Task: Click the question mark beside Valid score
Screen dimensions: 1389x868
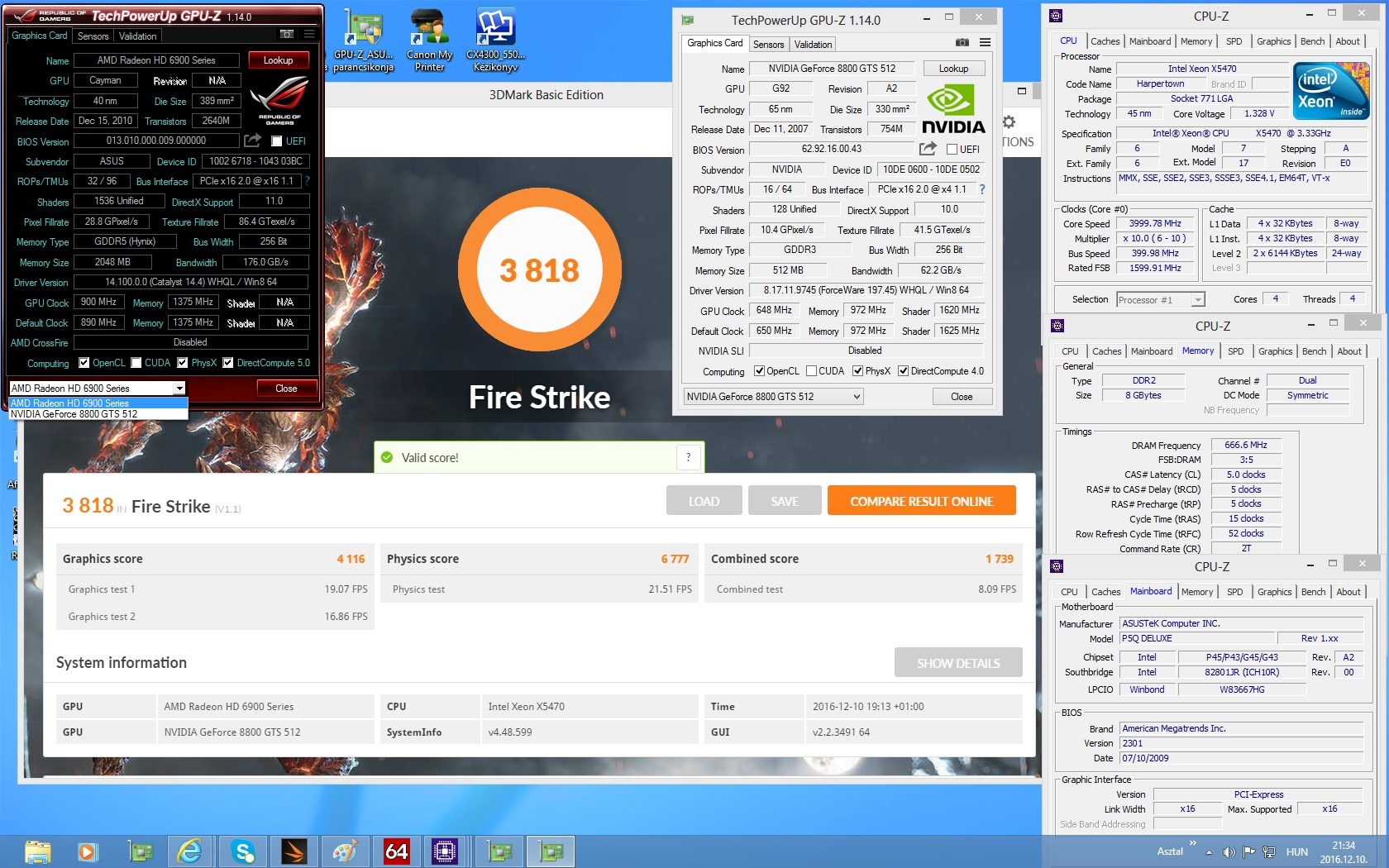Action: pos(688,457)
